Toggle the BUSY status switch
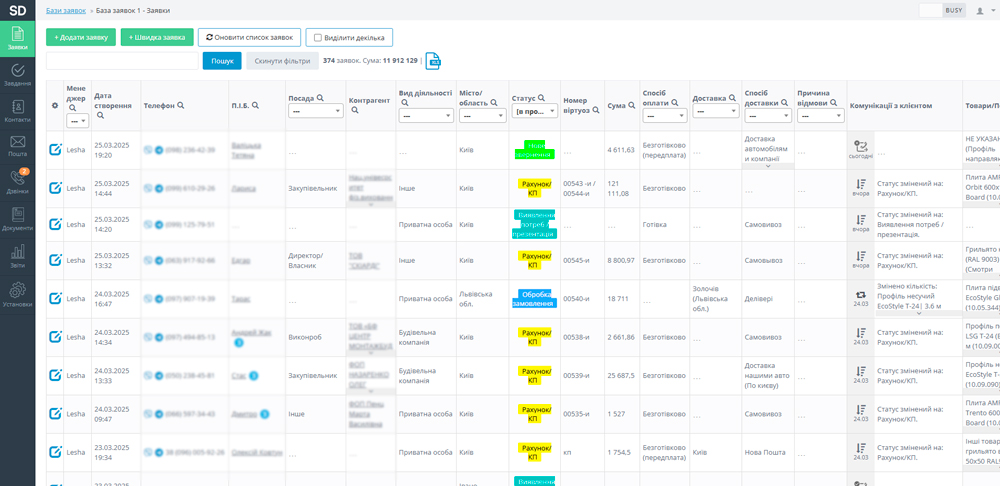Screen dimensions: 1000x486 [x=942, y=10]
